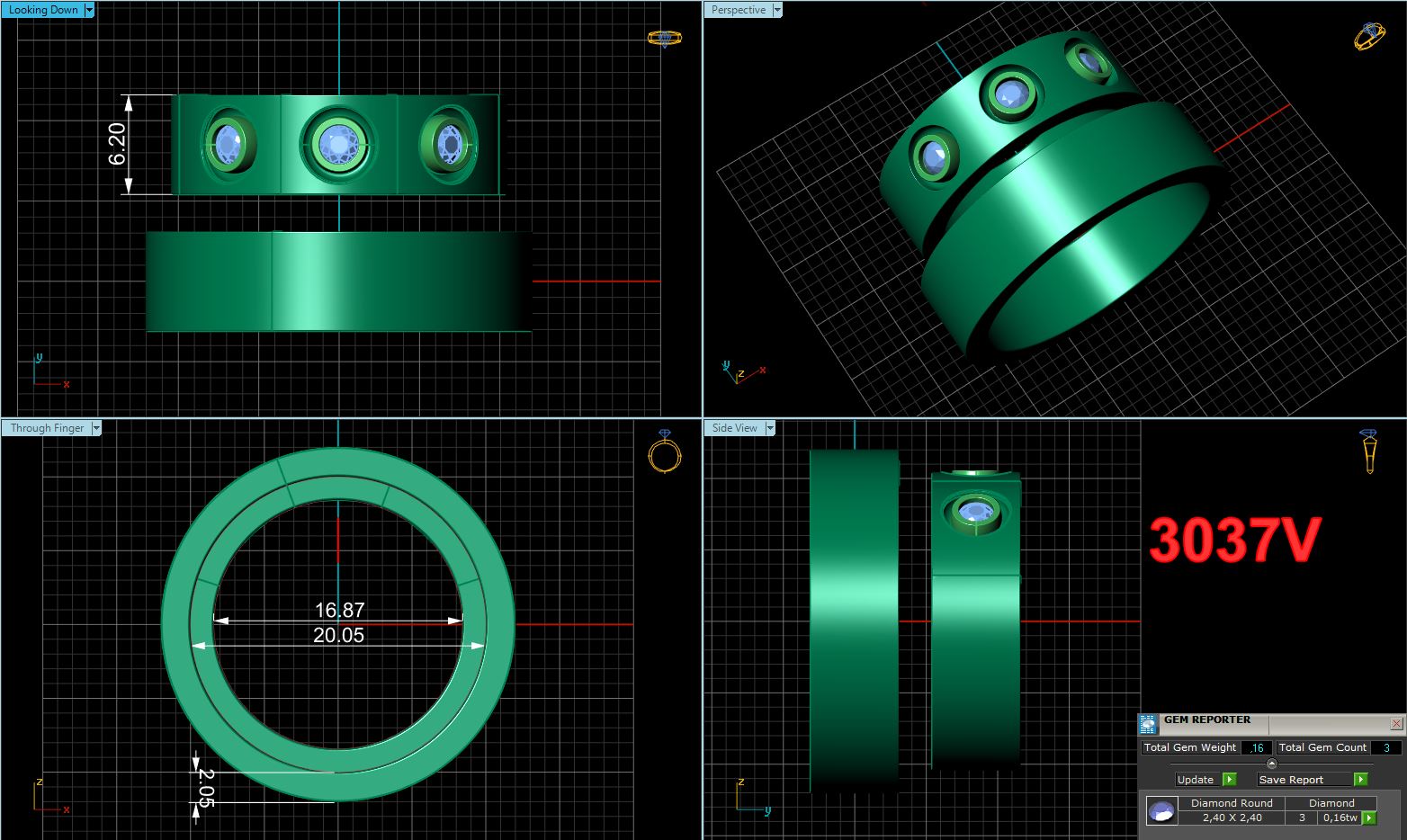
Task: Click the Gem Reporter panel icon
Action: 1148,724
